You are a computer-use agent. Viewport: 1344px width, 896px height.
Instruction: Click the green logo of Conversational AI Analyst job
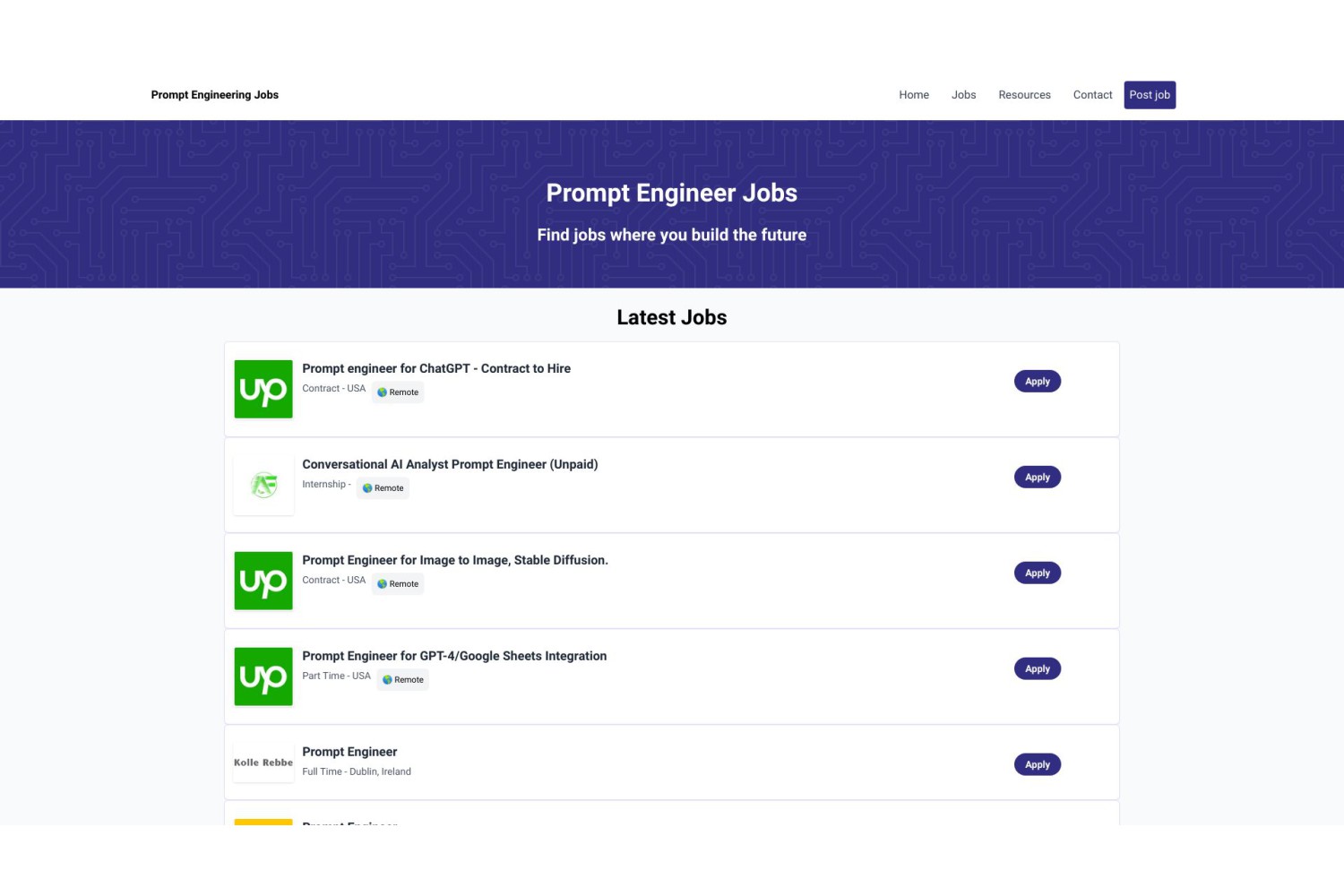tap(263, 485)
